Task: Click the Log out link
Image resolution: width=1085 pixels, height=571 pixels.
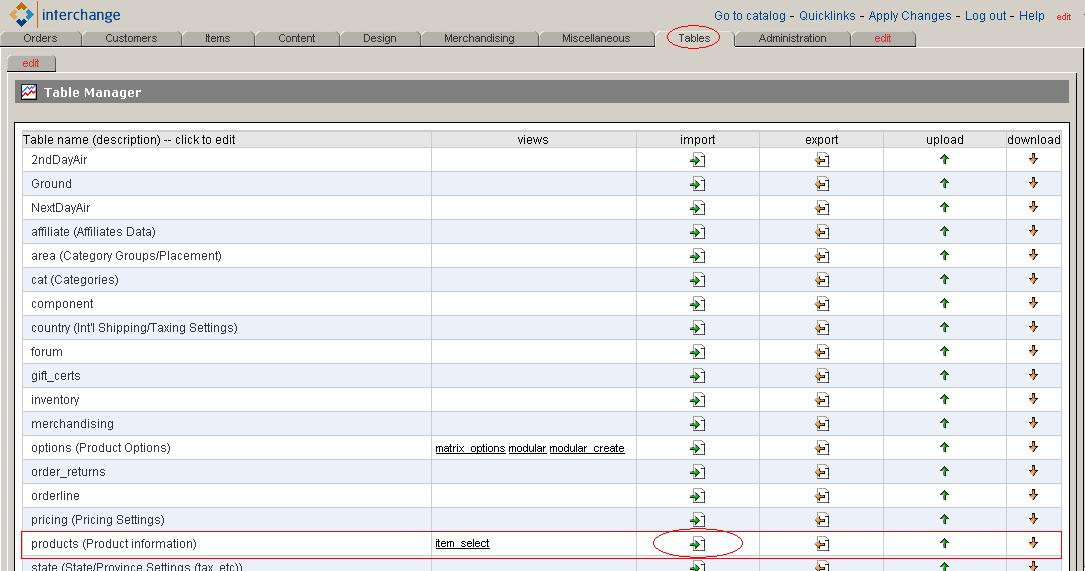Action: (985, 16)
